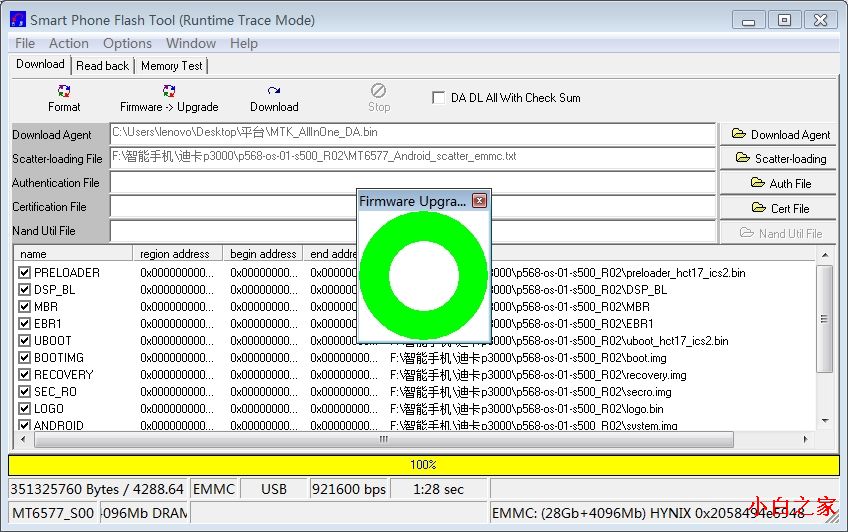848x532 pixels.
Task: Click the green ring status indicator
Action: [423, 276]
